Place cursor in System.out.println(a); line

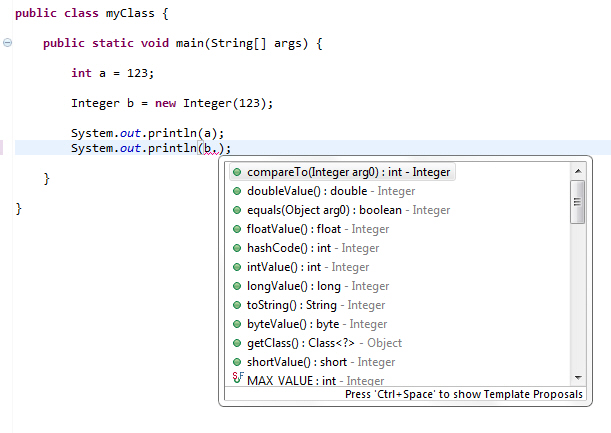pyautogui.click(x=147, y=133)
